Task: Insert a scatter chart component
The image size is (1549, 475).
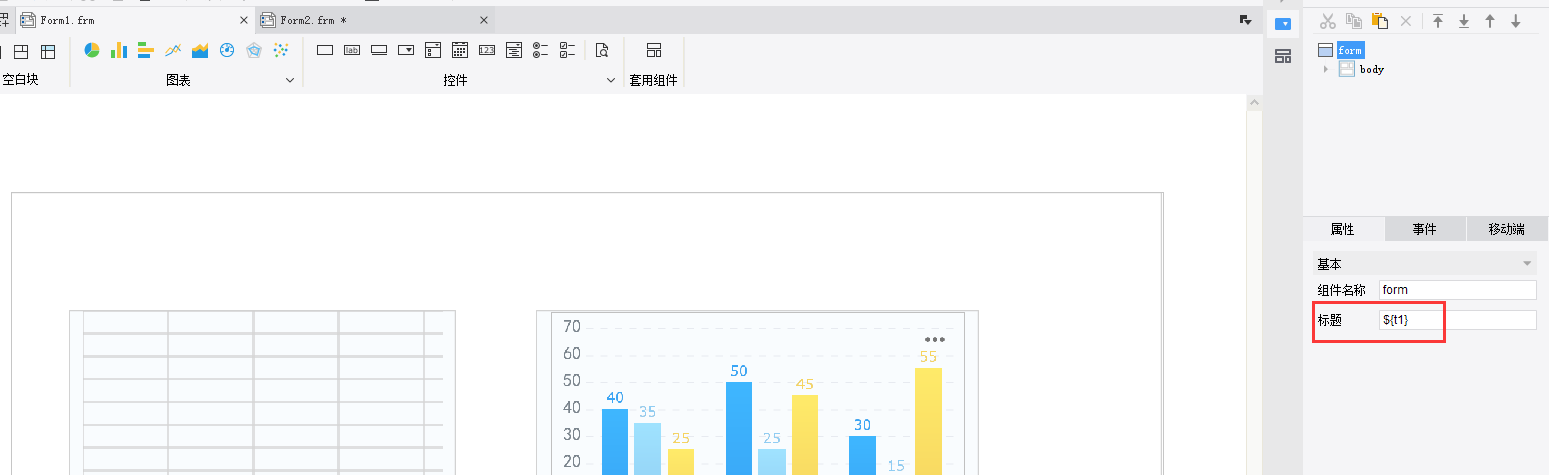Action: click(281, 50)
